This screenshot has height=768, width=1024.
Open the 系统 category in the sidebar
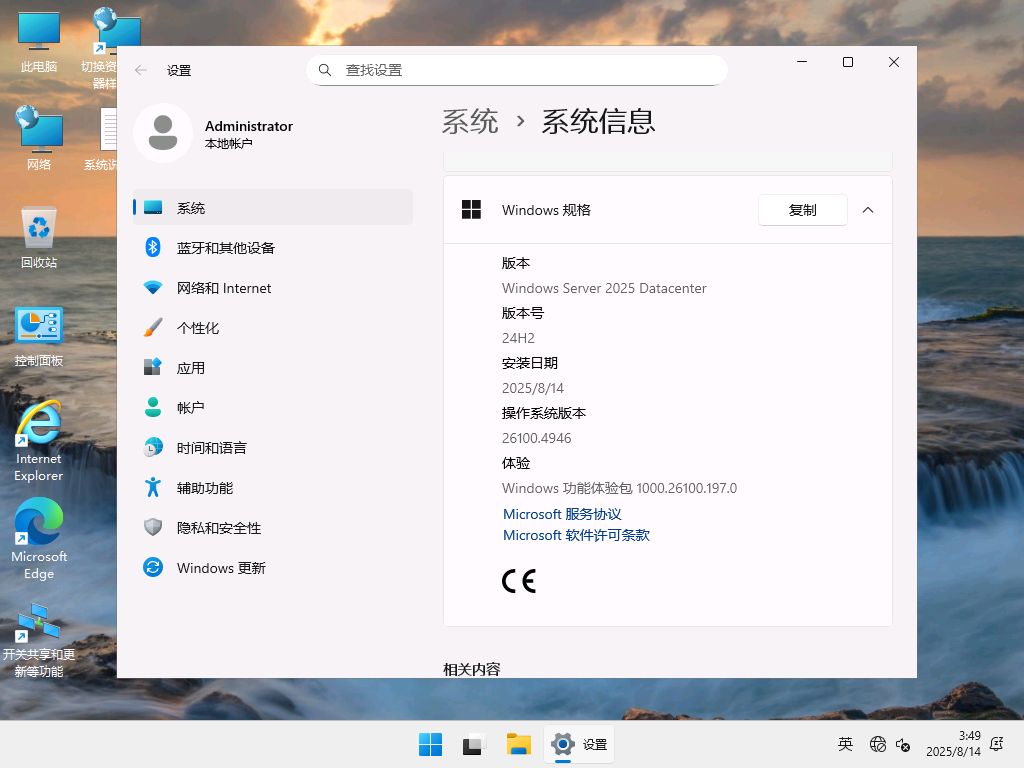(x=273, y=208)
